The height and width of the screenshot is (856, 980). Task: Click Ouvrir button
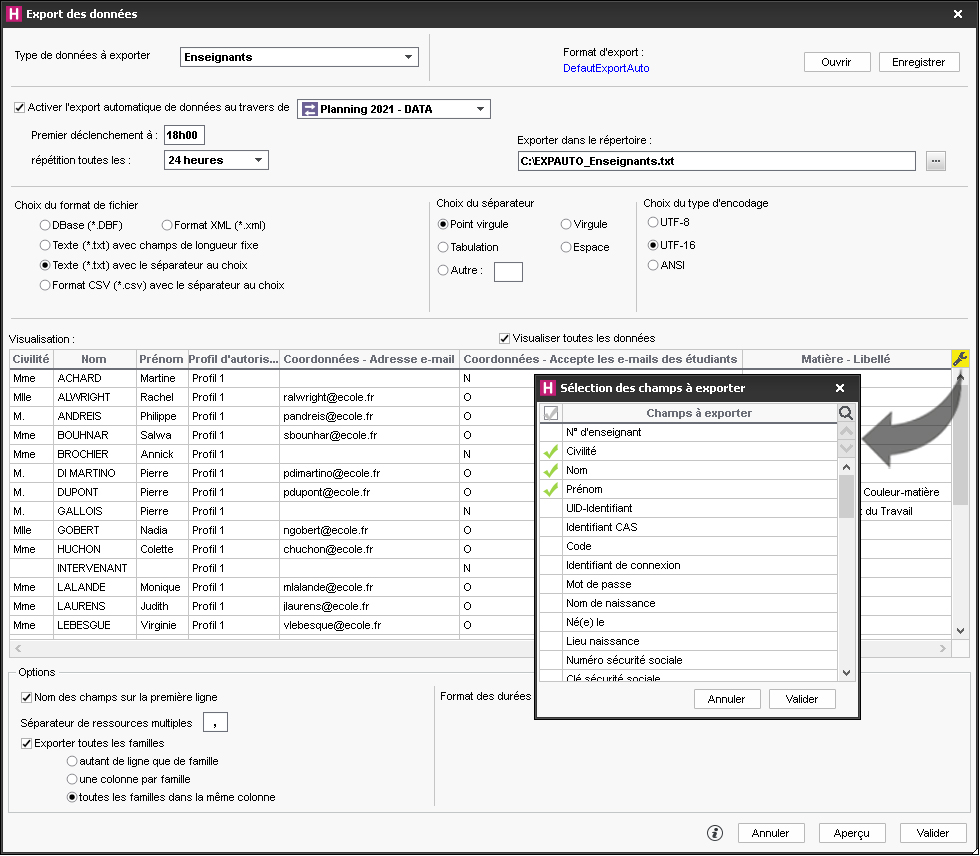pos(837,62)
